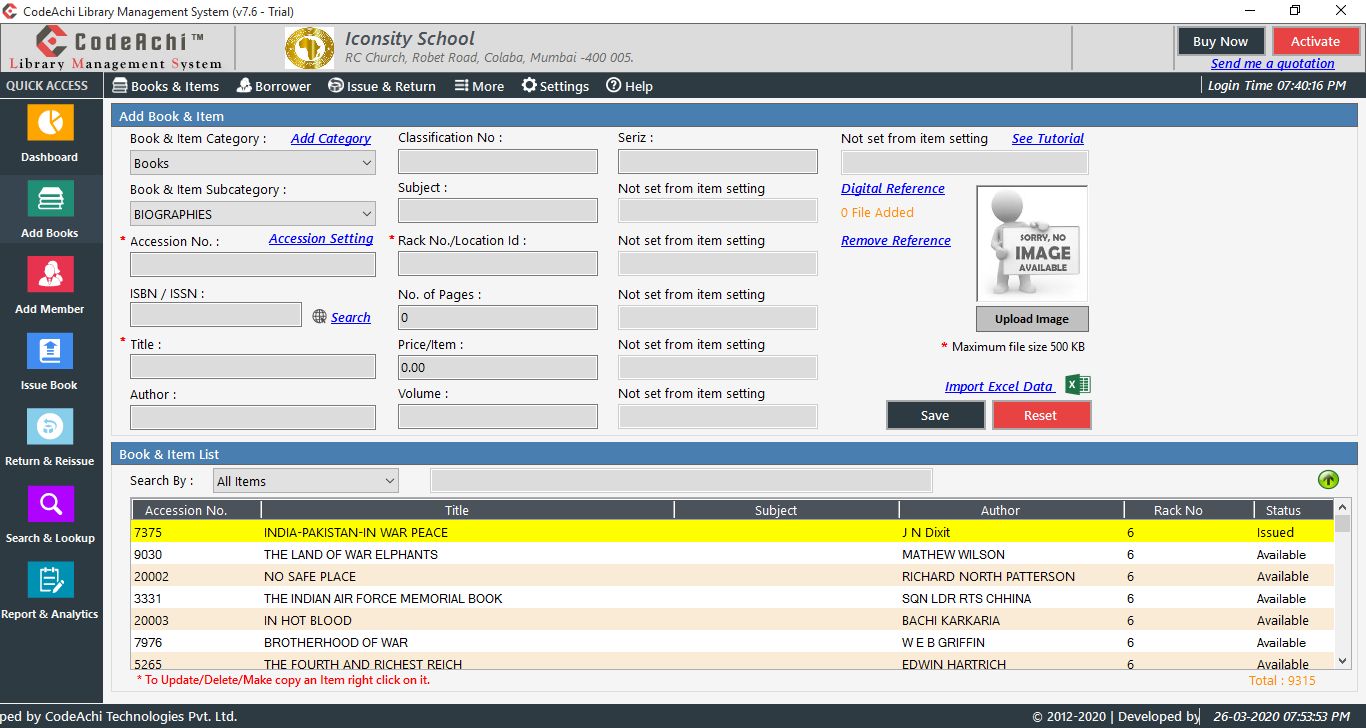Open Issue Book via sidebar icon
The image size is (1366, 728).
(x=49, y=352)
